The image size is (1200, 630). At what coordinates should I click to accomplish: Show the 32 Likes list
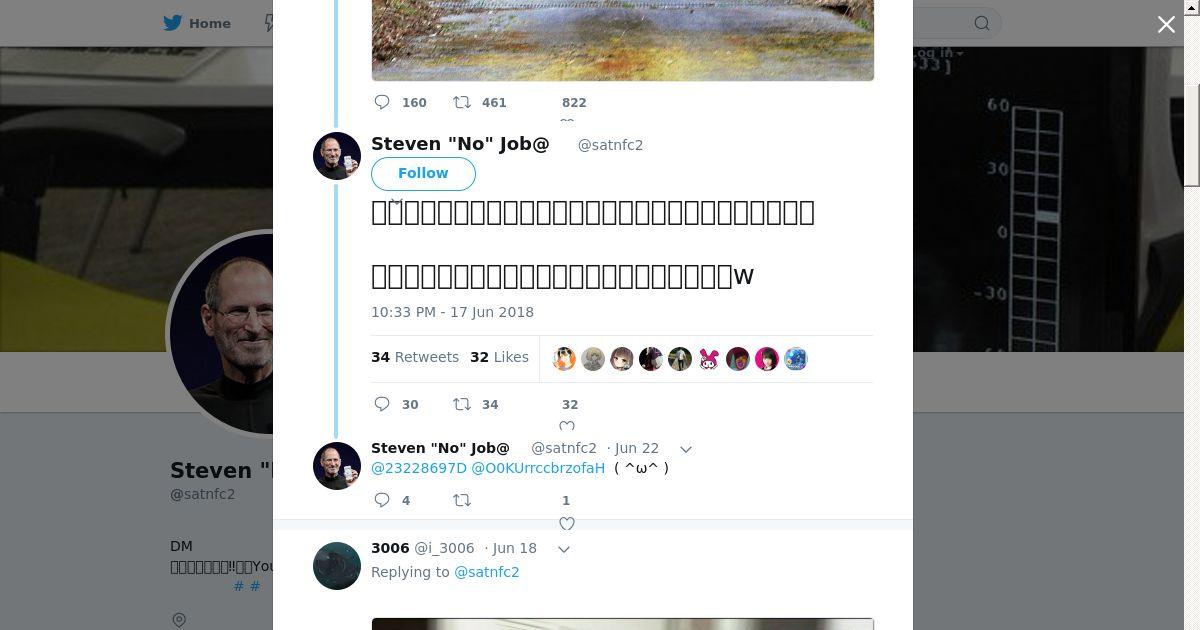[499, 357]
